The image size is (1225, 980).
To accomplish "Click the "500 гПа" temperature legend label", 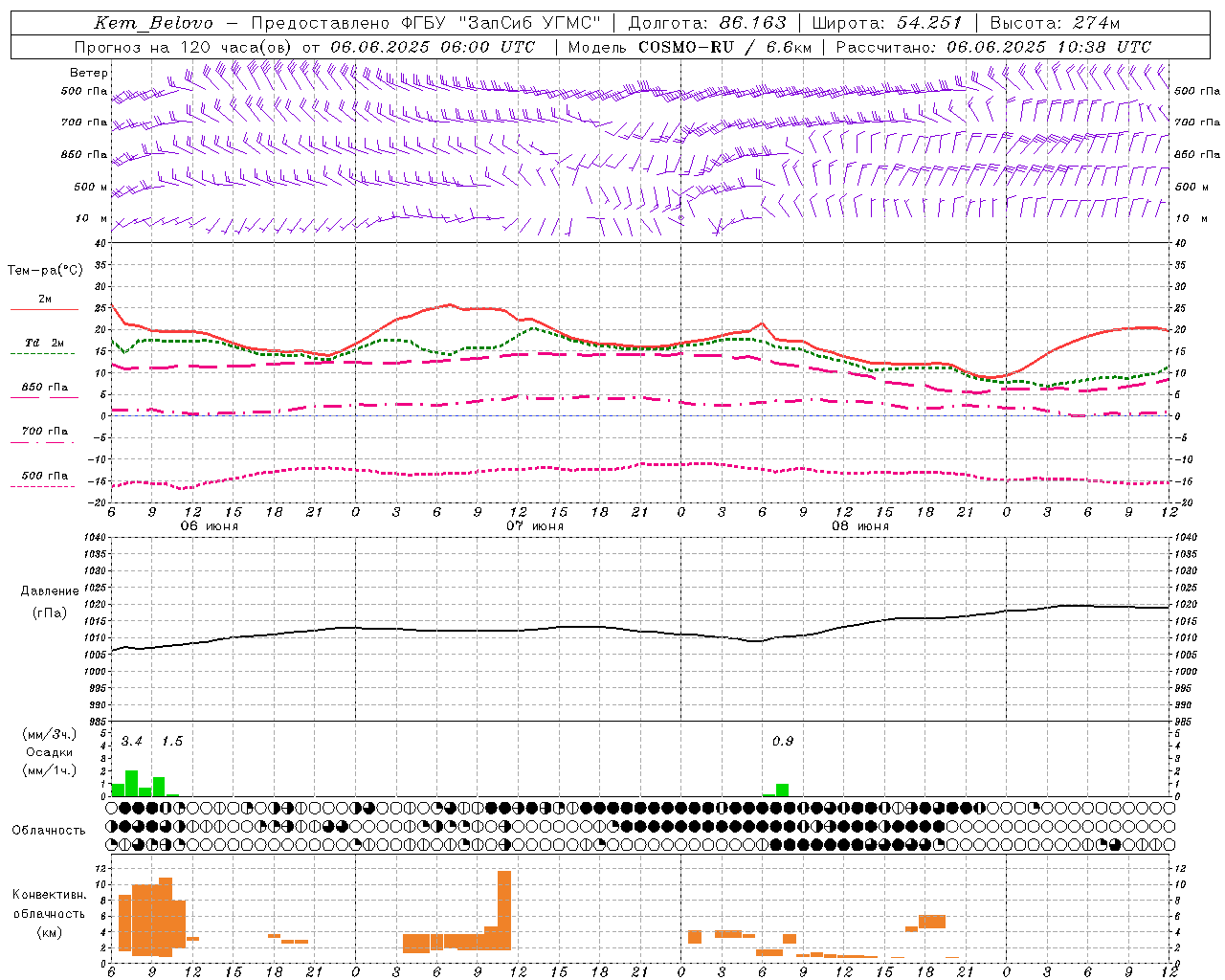I will (x=44, y=476).
